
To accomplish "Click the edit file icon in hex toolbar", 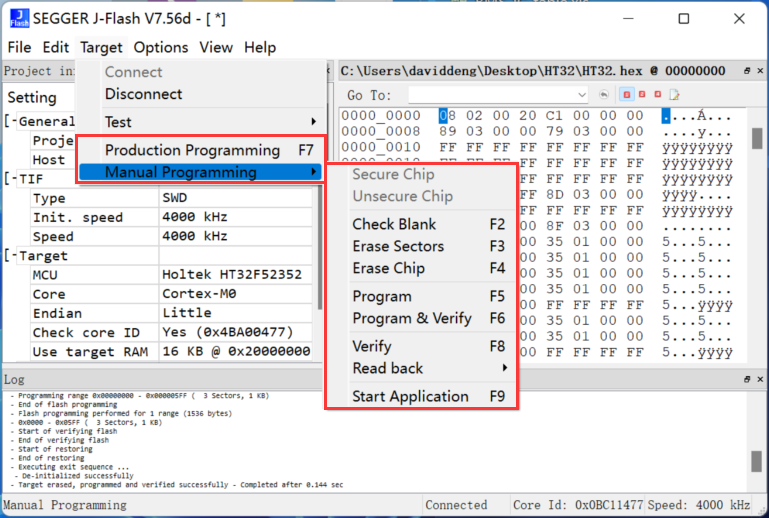I will pos(674,95).
